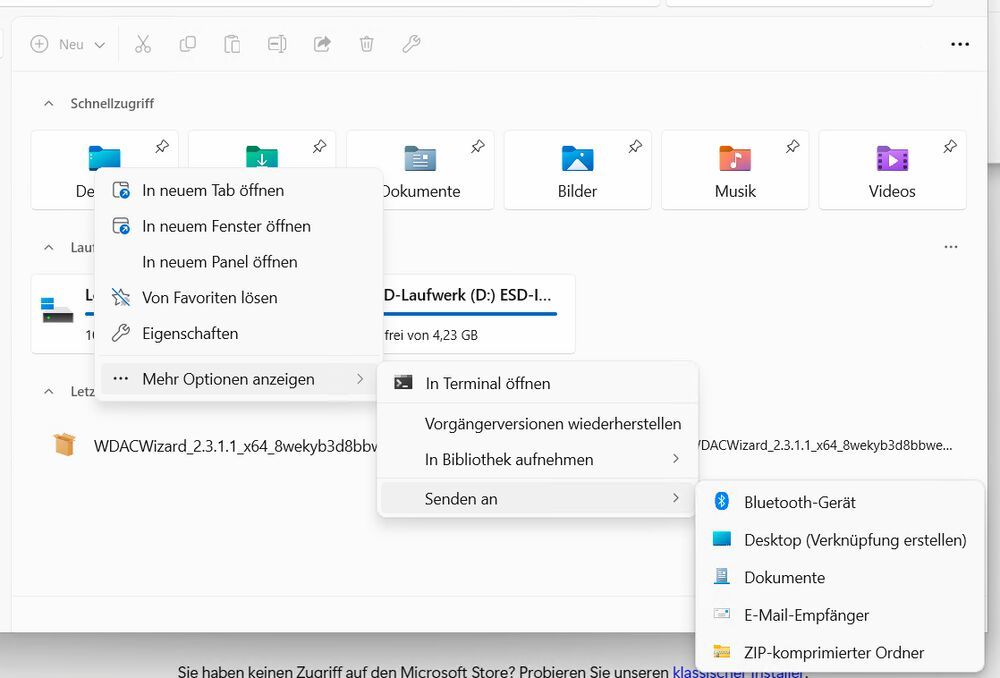Send to E-Mail-Empfänger
This screenshot has width=1000, height=678.
pos(839,615)
